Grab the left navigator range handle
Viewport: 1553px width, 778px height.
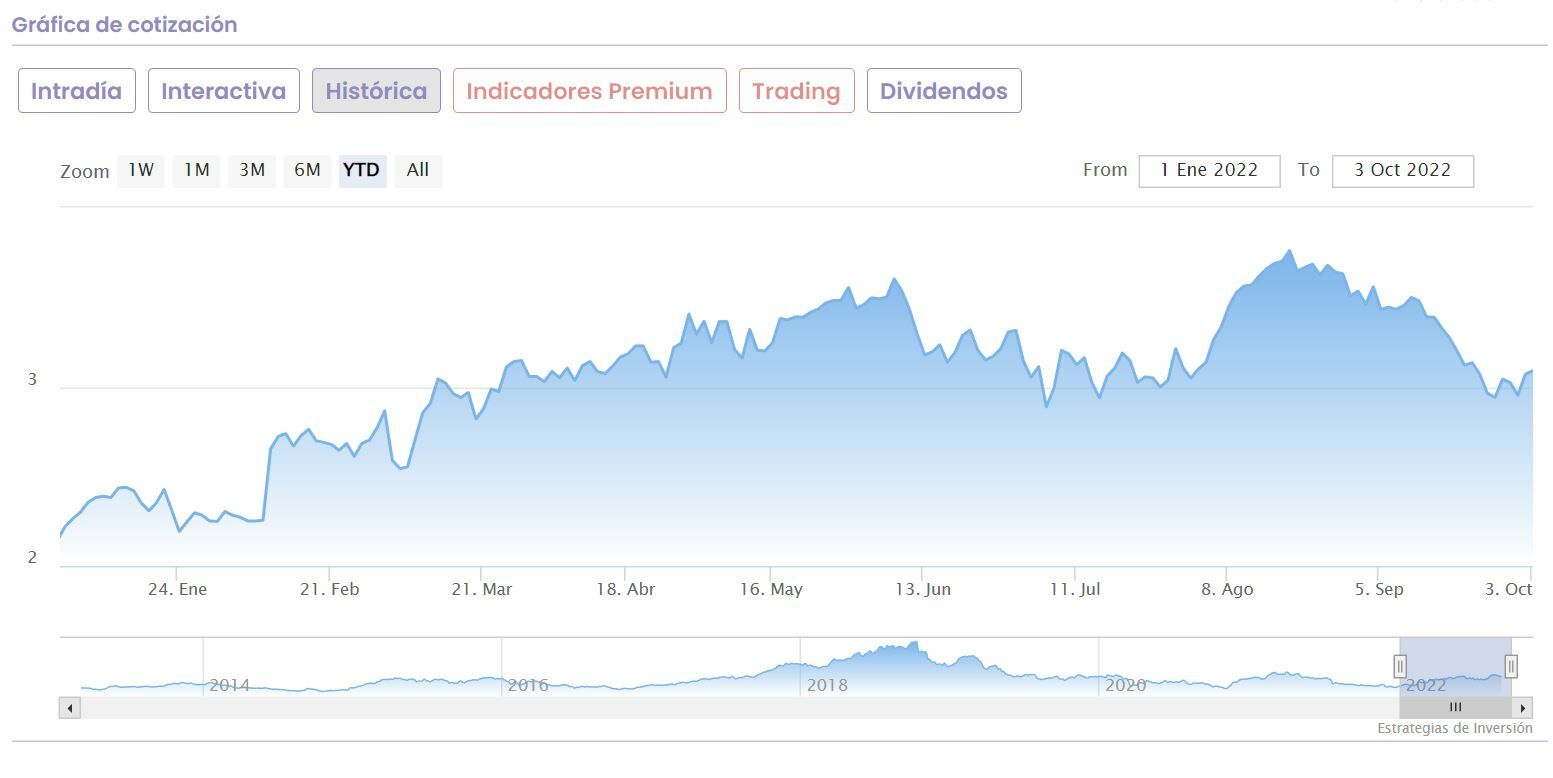pyautogui.click(x=1400, y=666)
